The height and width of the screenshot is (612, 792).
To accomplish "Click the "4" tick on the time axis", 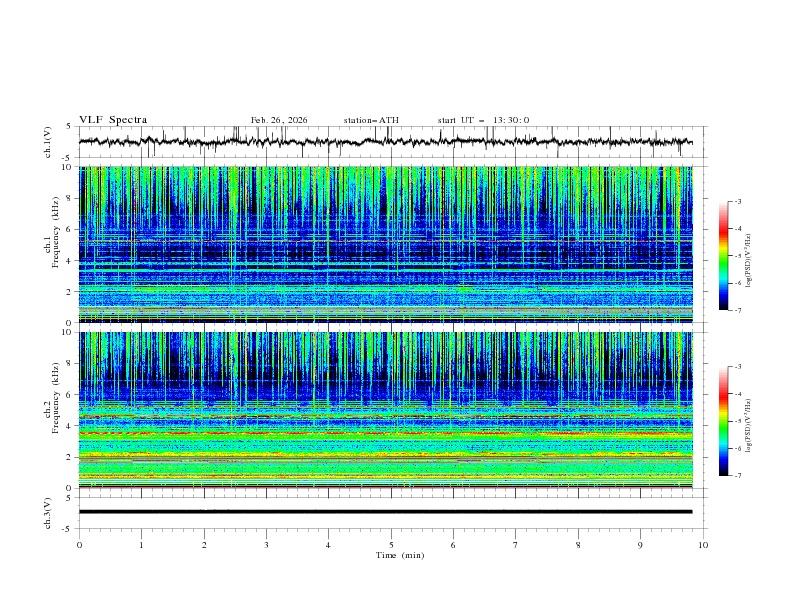I will [328, 545].
